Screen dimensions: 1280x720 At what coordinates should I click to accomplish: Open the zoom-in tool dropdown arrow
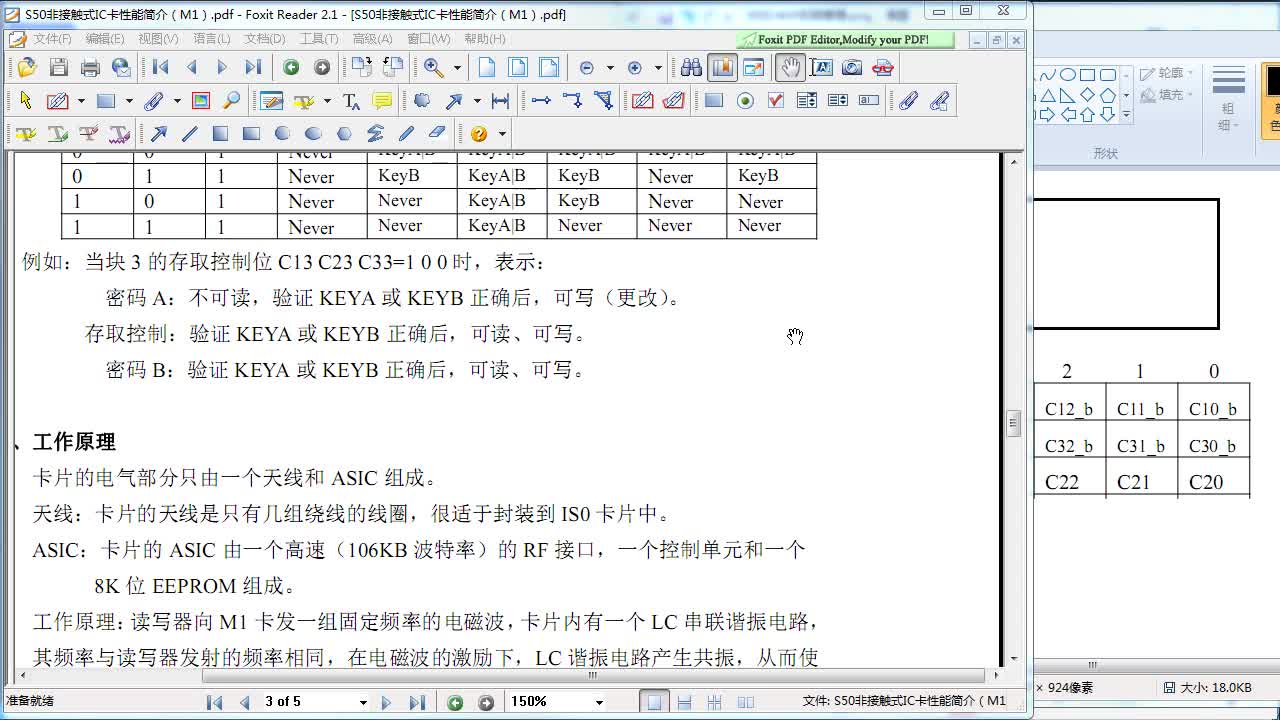tap(457, 68)
